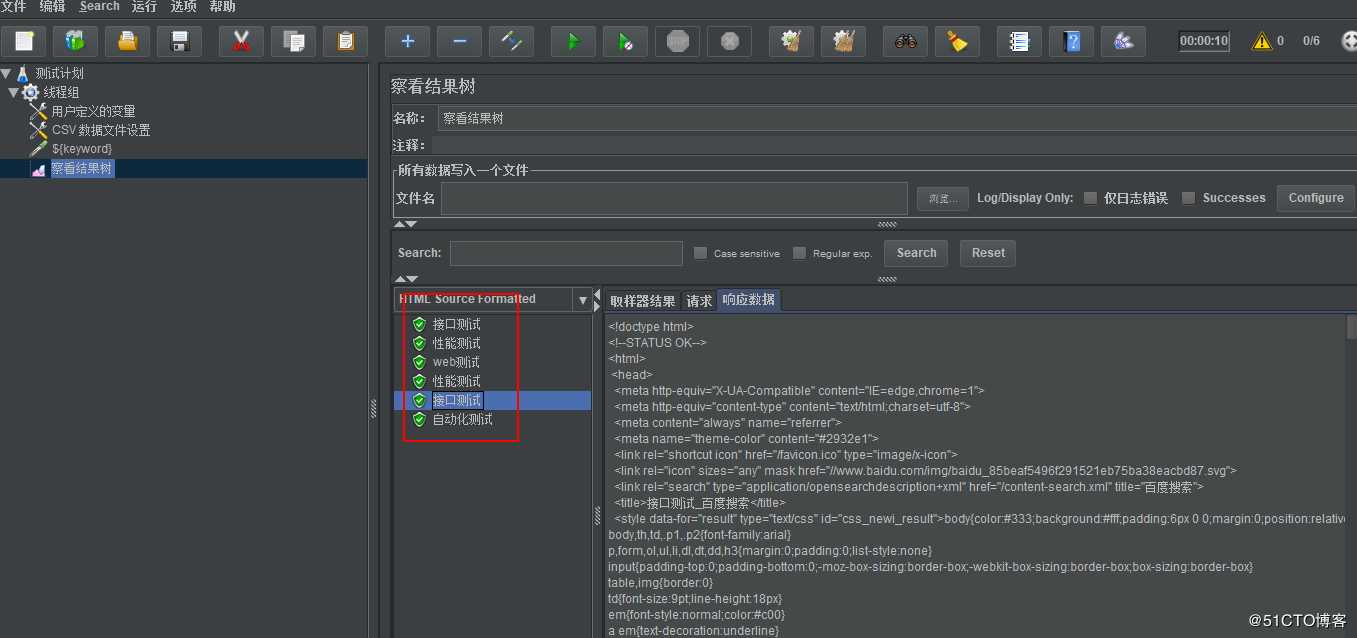Open the Templates toolbar icon
Screen dimensions: 1357x638
(x=76, y=41)
